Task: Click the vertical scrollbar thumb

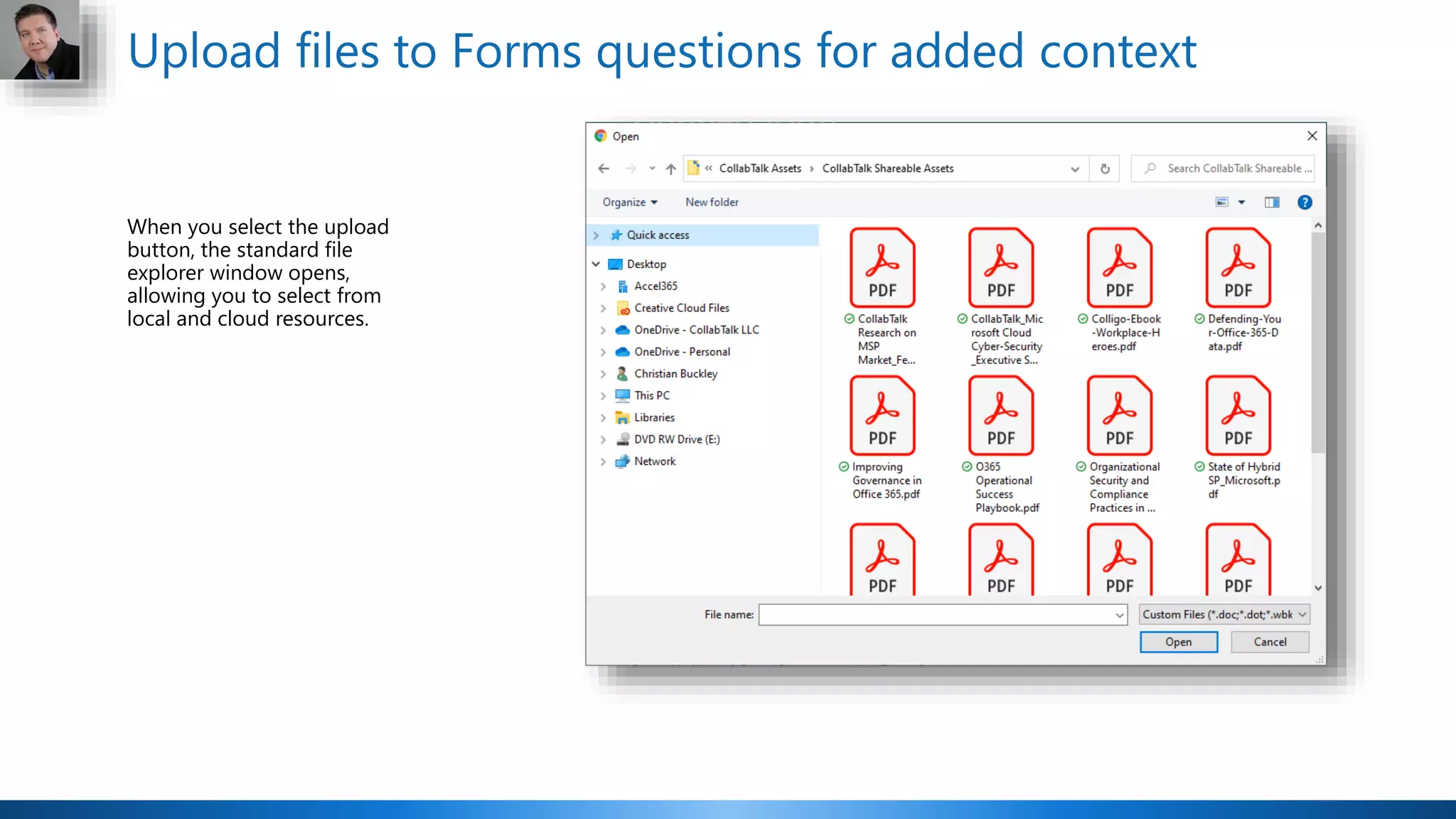Action: (x=1318, y=343)
